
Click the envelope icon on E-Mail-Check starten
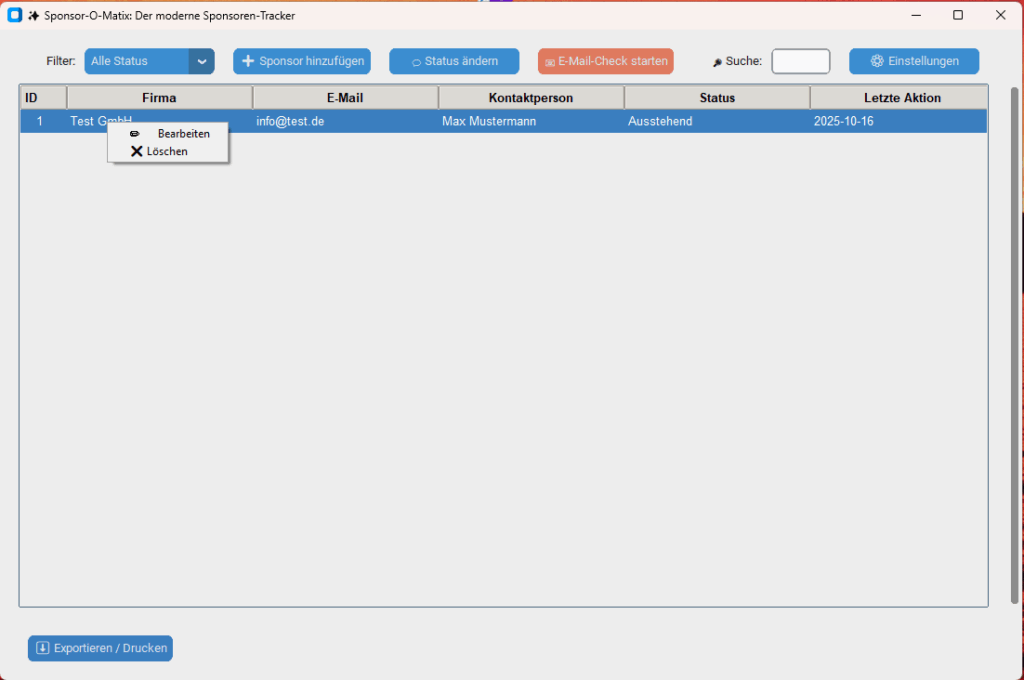550,62
